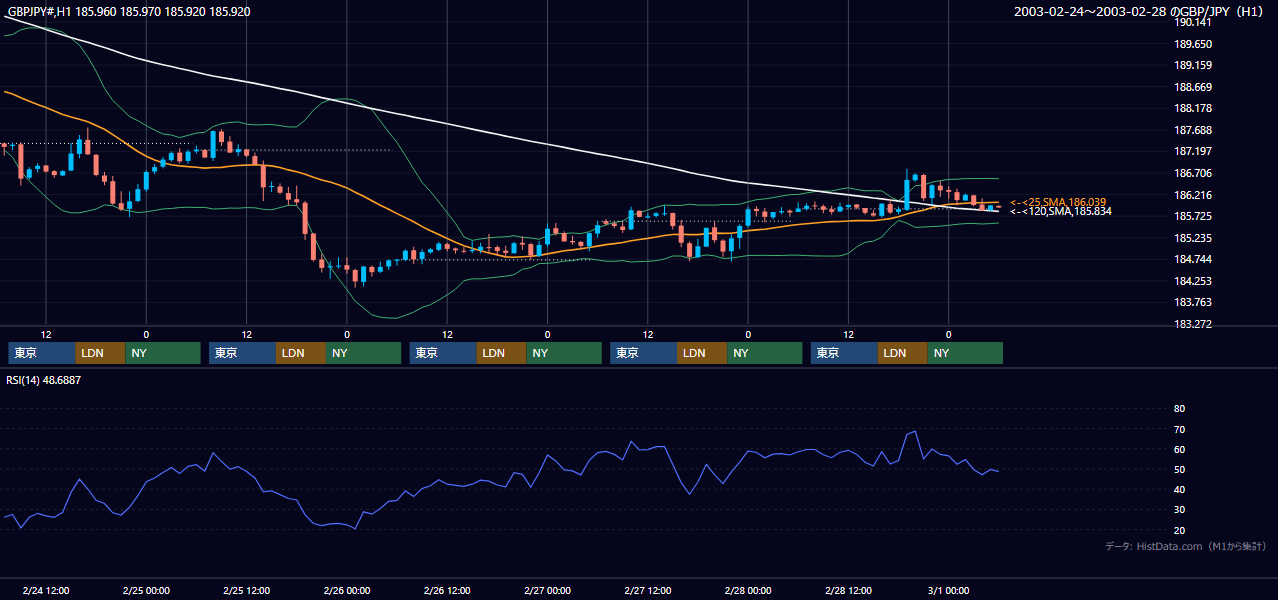Click the 2/25 00:00 time label
1278x600 pixels.
pyautogui.click(x=146, y=591)
